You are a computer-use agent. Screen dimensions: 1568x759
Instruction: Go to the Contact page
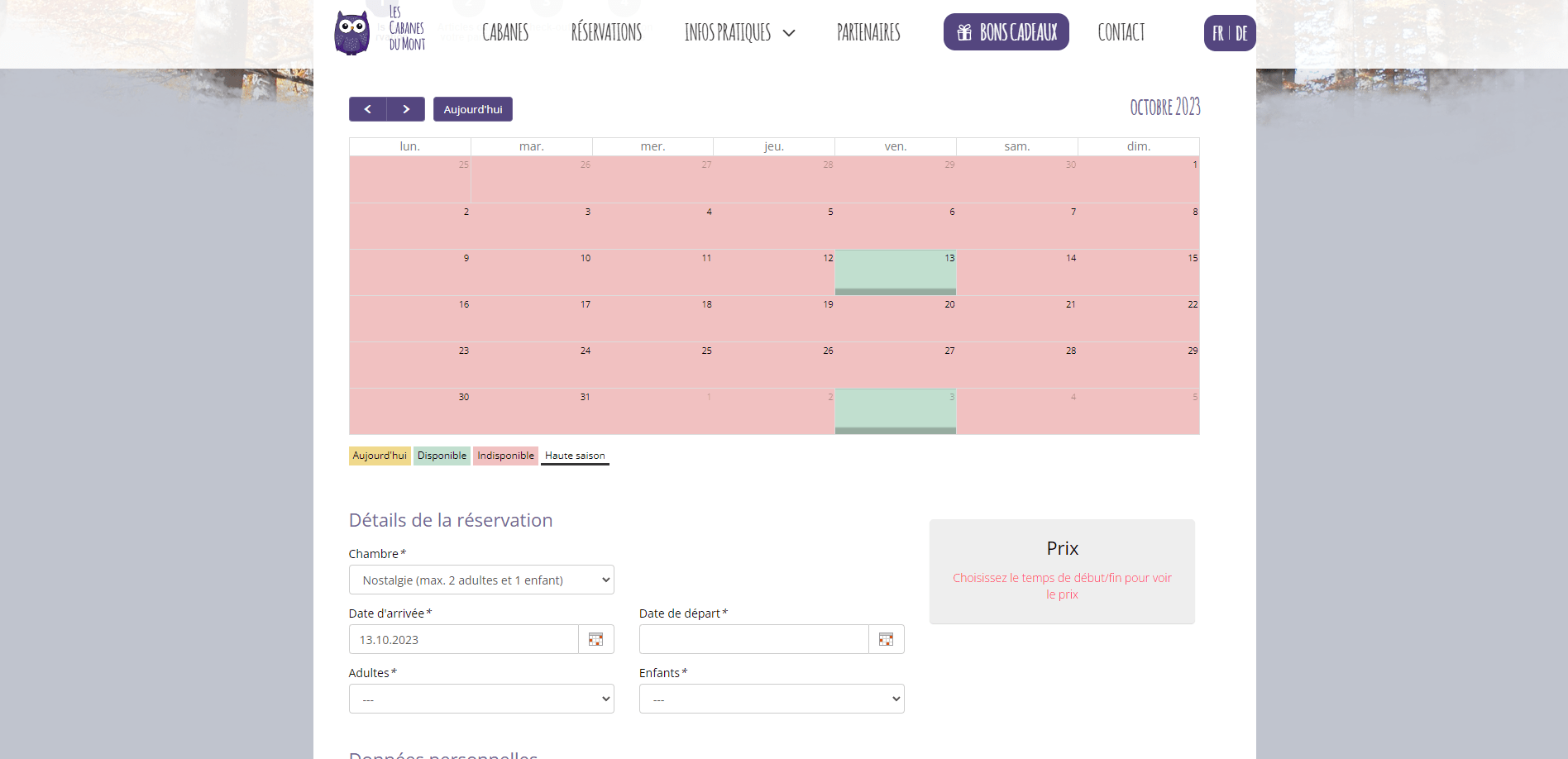[1121, 33]
